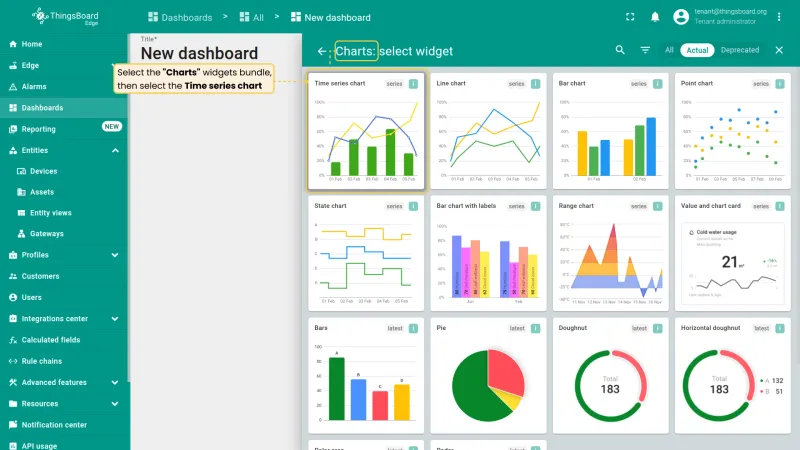Image resolution: width=800 pixels, height=450 pixels.
Task: Open info icon on Bar chart with labels
Action: (535, 206)
